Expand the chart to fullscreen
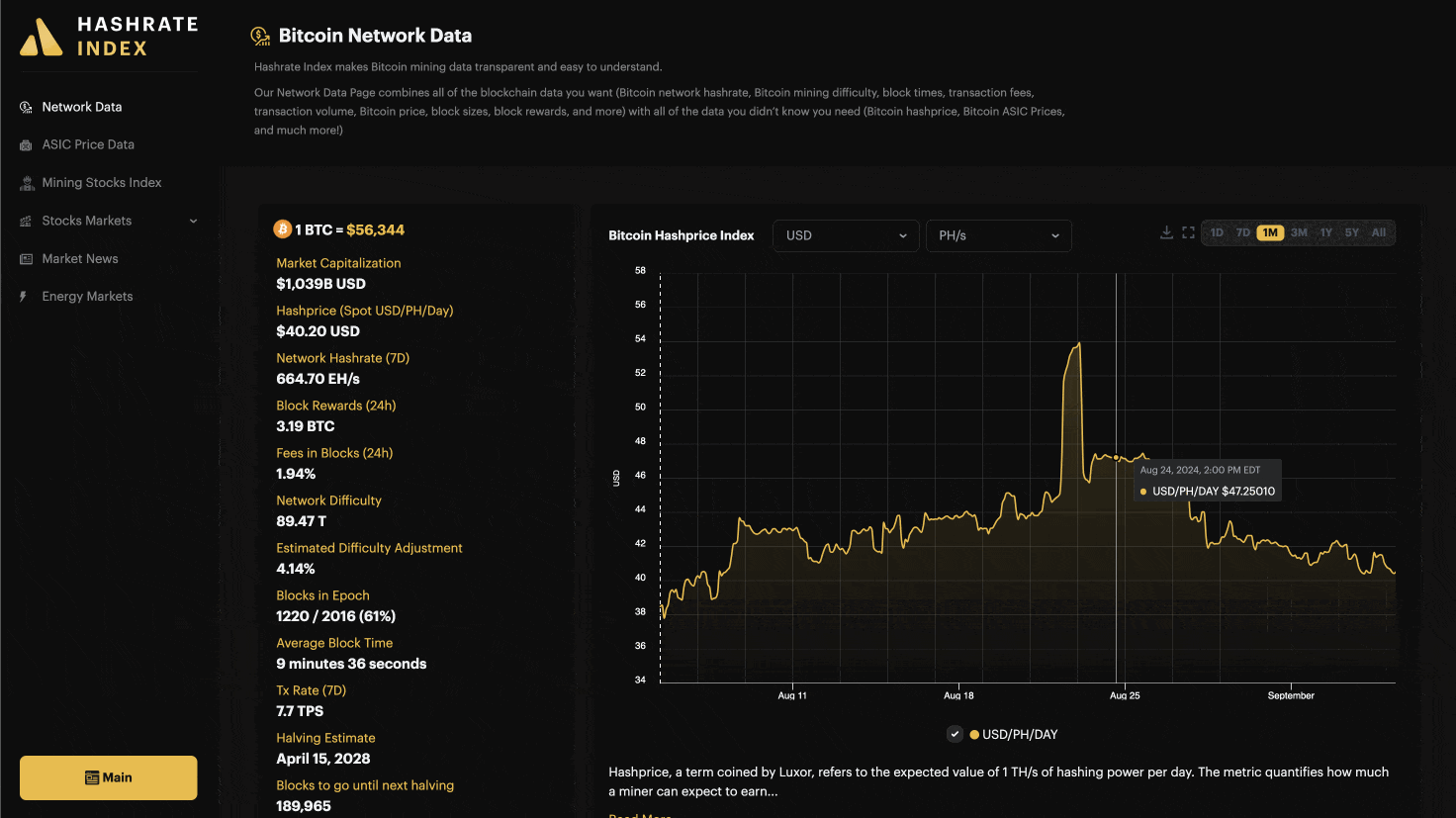1456x818 pixels. (x=1188, y=231)
